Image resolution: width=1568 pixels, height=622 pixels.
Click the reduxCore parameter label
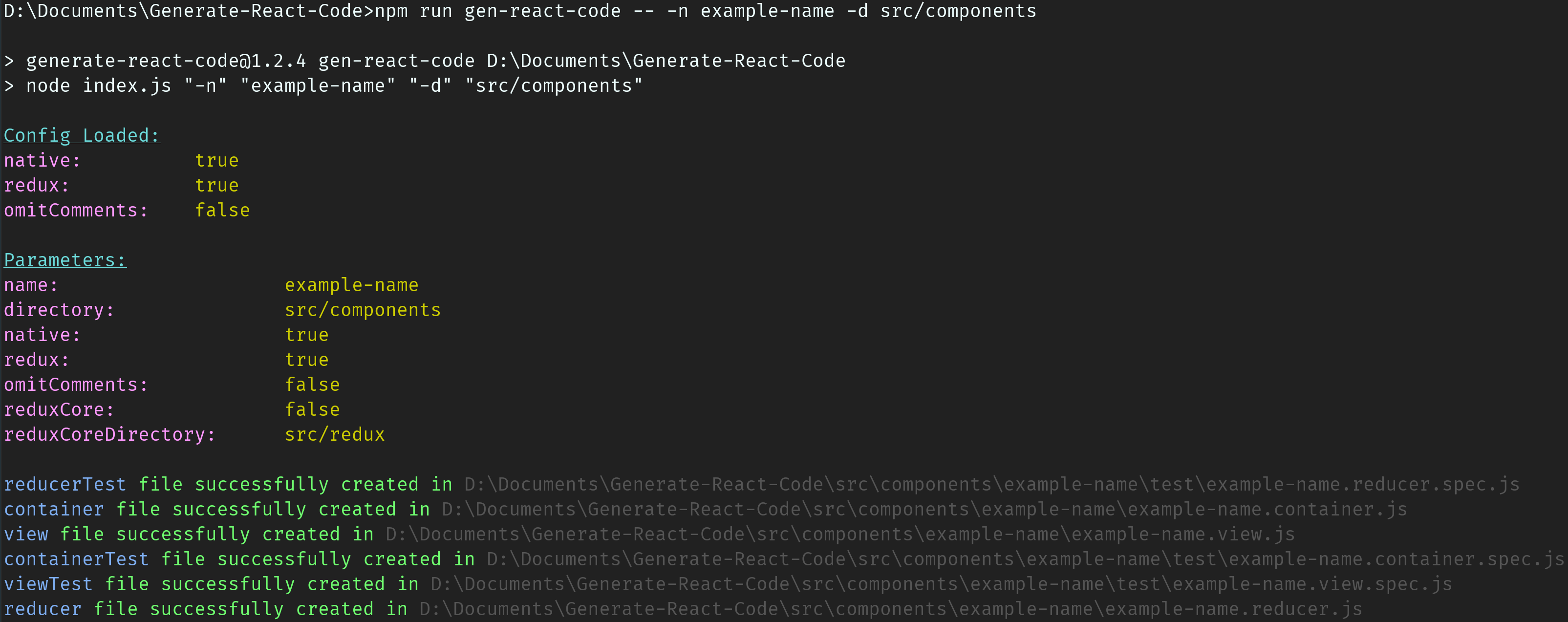tap(59, 409)
